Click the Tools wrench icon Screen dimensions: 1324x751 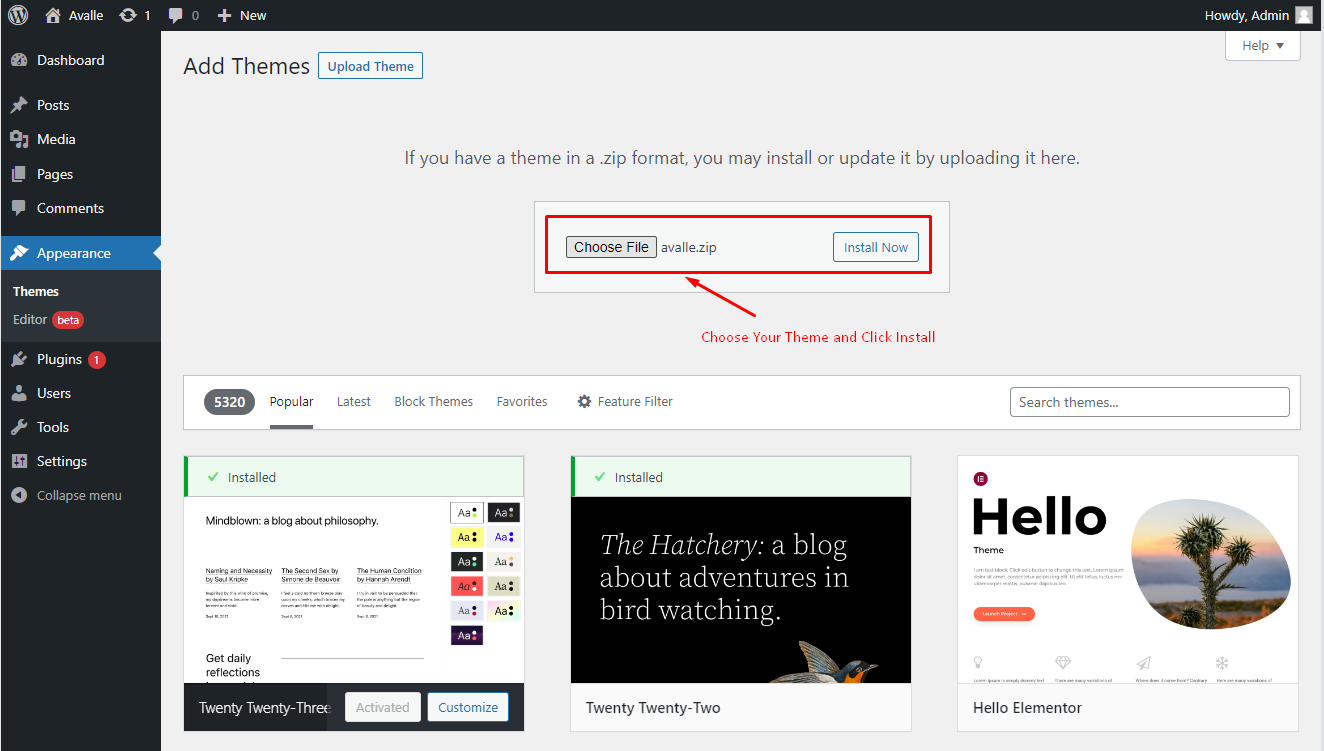pos(19,427)
